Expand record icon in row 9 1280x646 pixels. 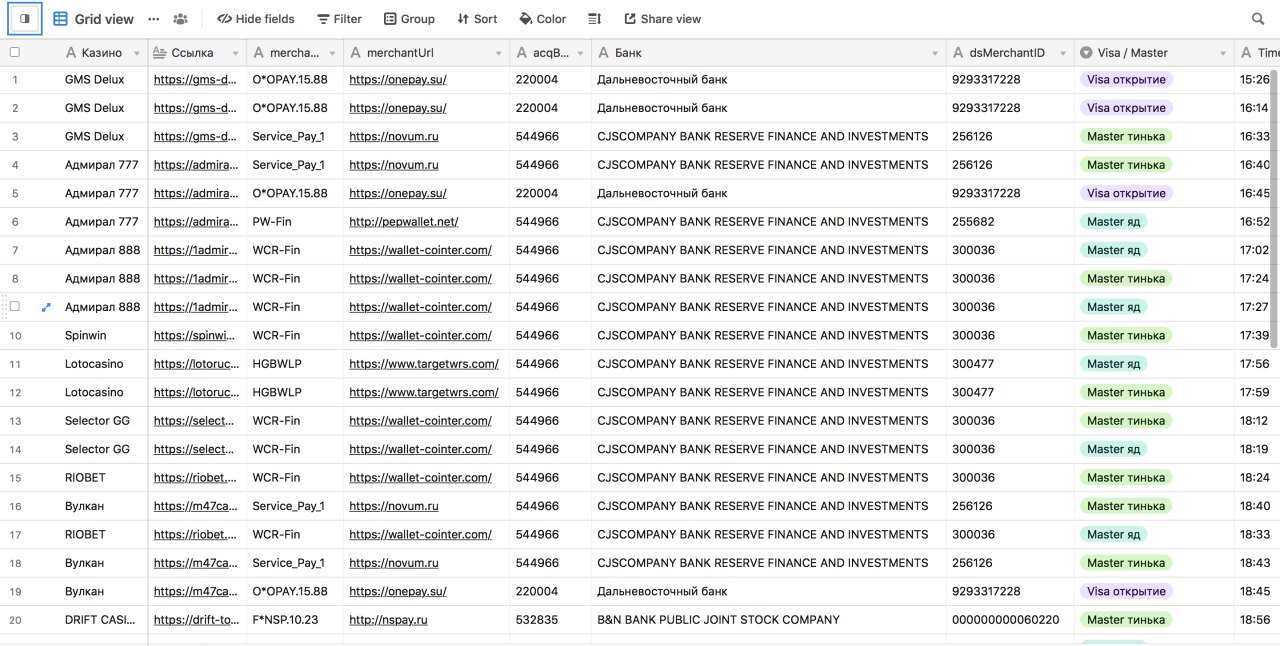[x=45, y=307]
